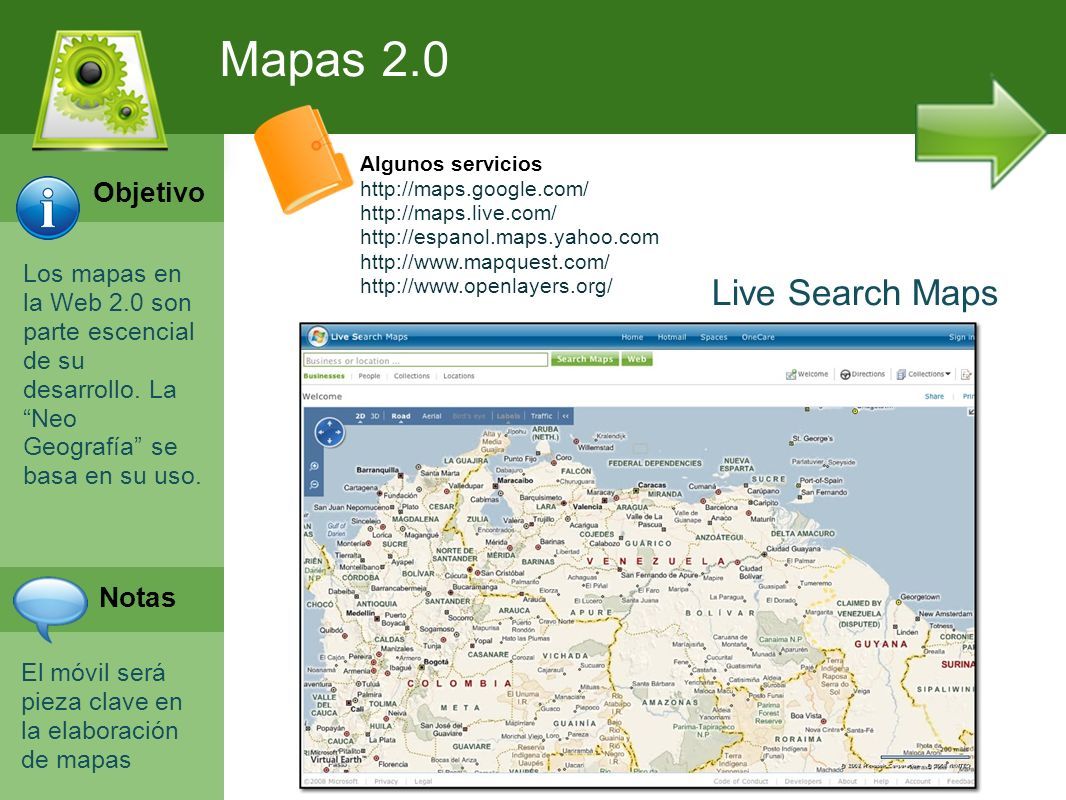Image resolution: width=1066 pixels, height=800 pixels.
Task: Click the Search Maps button
Action: click(x=585, y=359)
